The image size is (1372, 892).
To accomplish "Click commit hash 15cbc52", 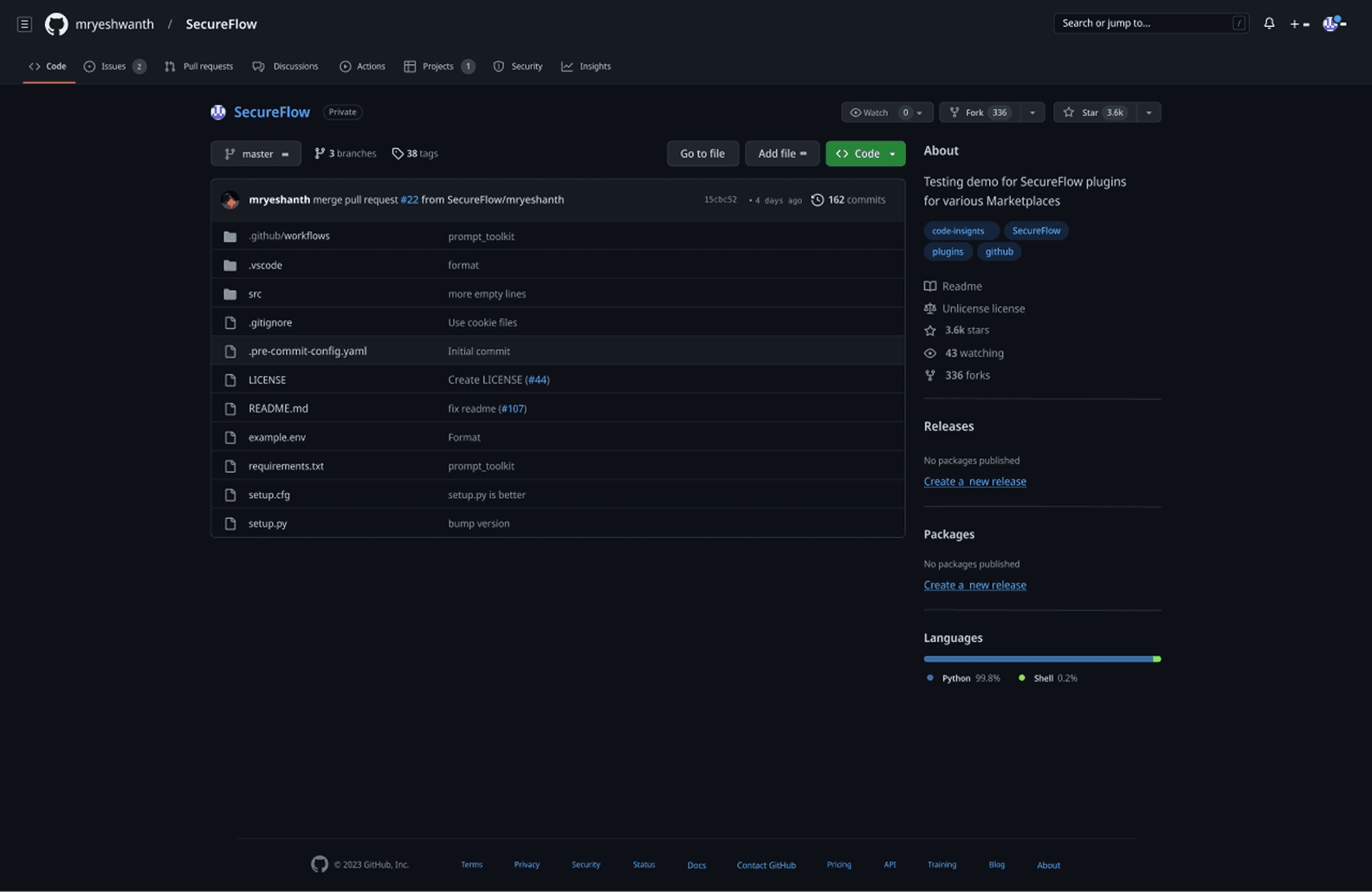I will click(720, 200).
